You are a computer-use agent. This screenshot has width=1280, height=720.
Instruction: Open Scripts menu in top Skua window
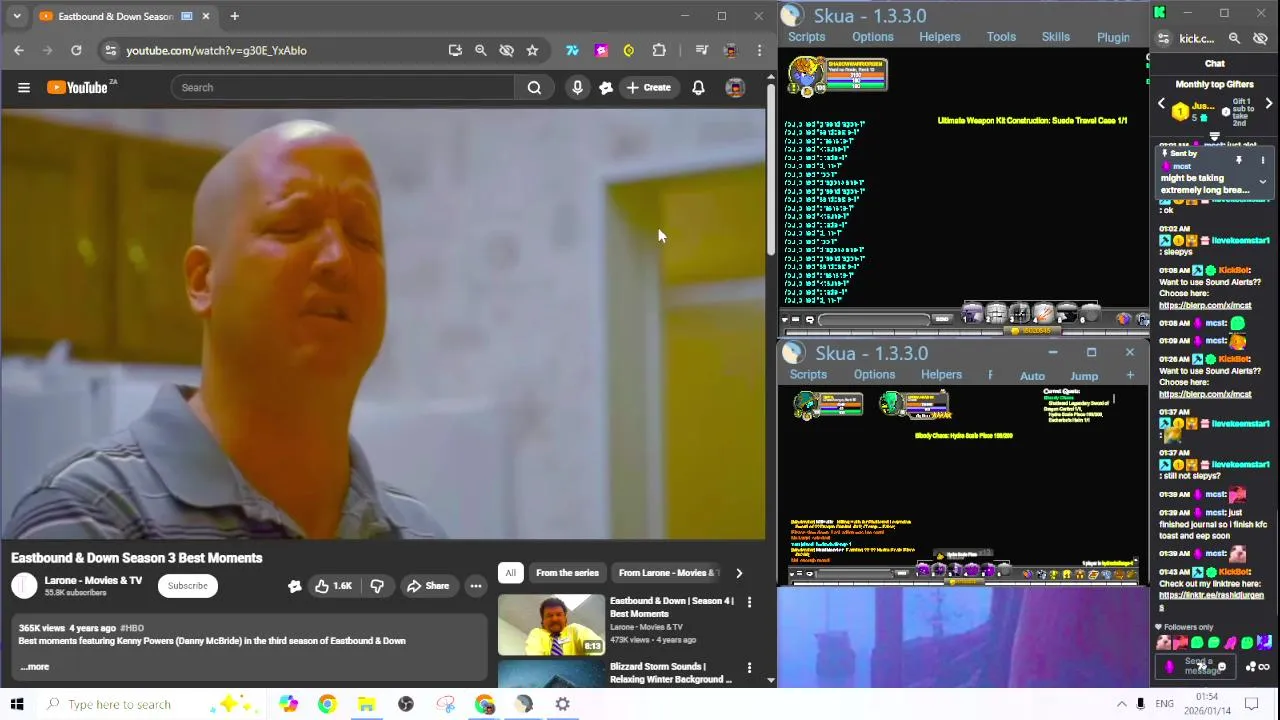click(x=806, y=37)
